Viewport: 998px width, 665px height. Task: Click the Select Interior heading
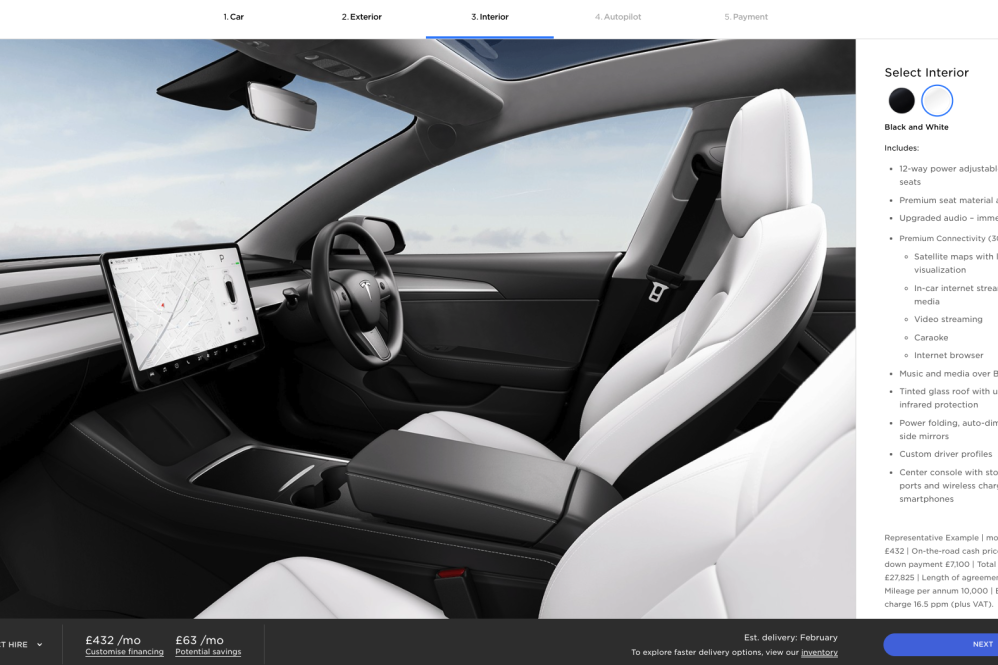coord(926,72)
